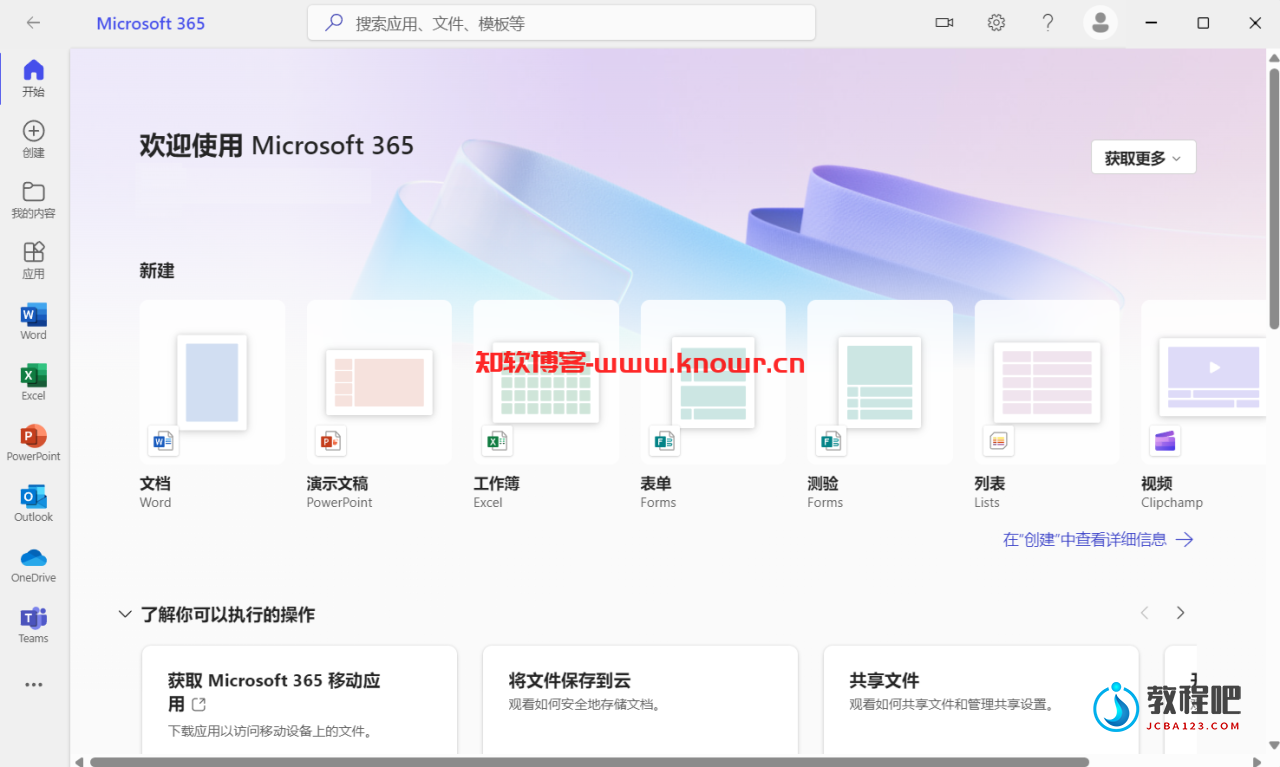Click the back arrow in title bar
The image size is (1280, 767).
[33, 23]
